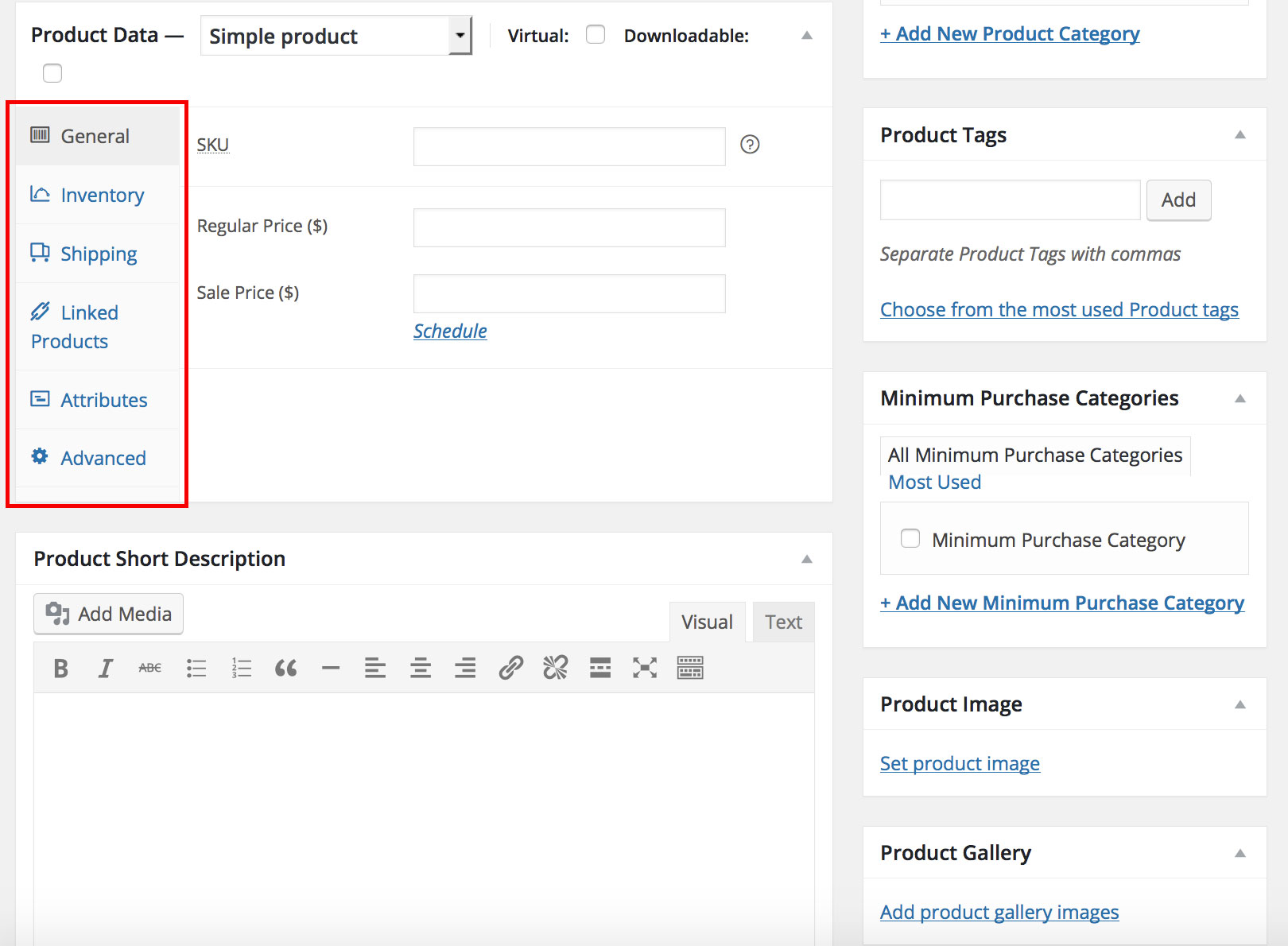This screenshot has height=946, width=1288.
Task: Insert a numbered list
Action: point(241,669)
